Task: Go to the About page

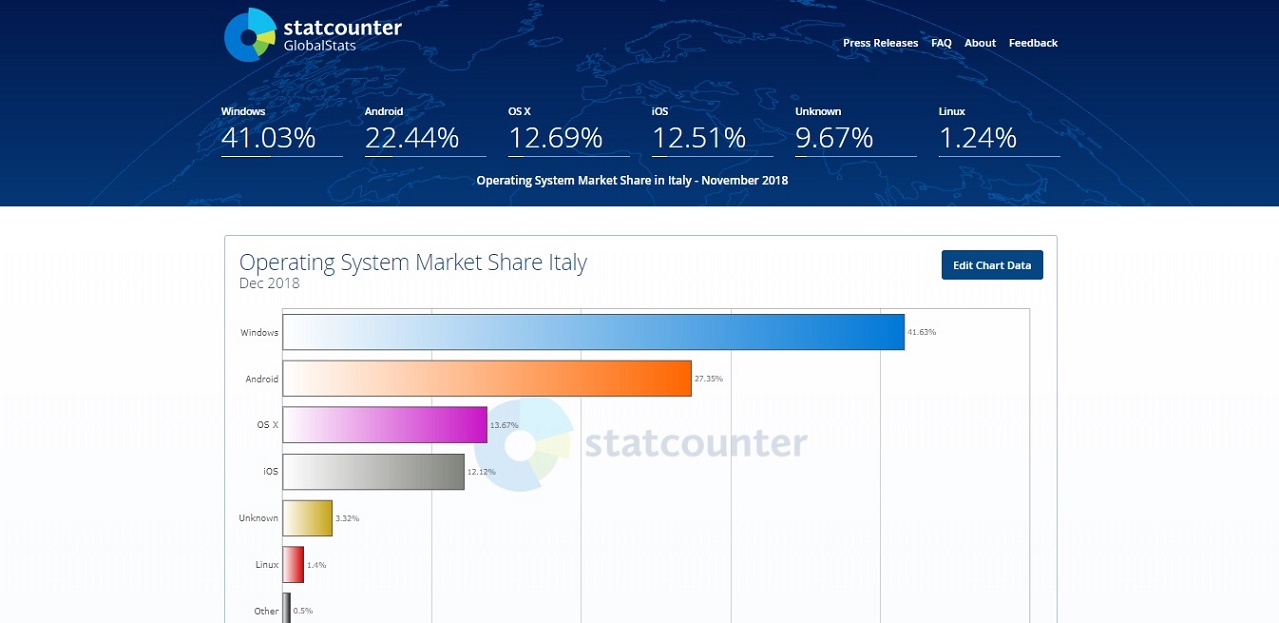Action: point(980,43)
